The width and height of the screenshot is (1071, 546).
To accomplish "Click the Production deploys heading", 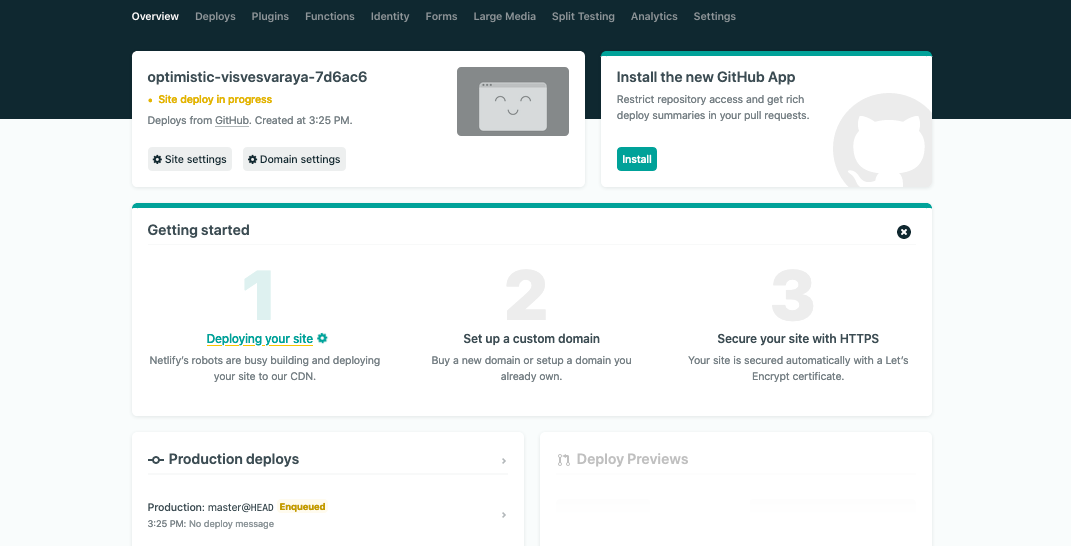I will pos(234,459).
